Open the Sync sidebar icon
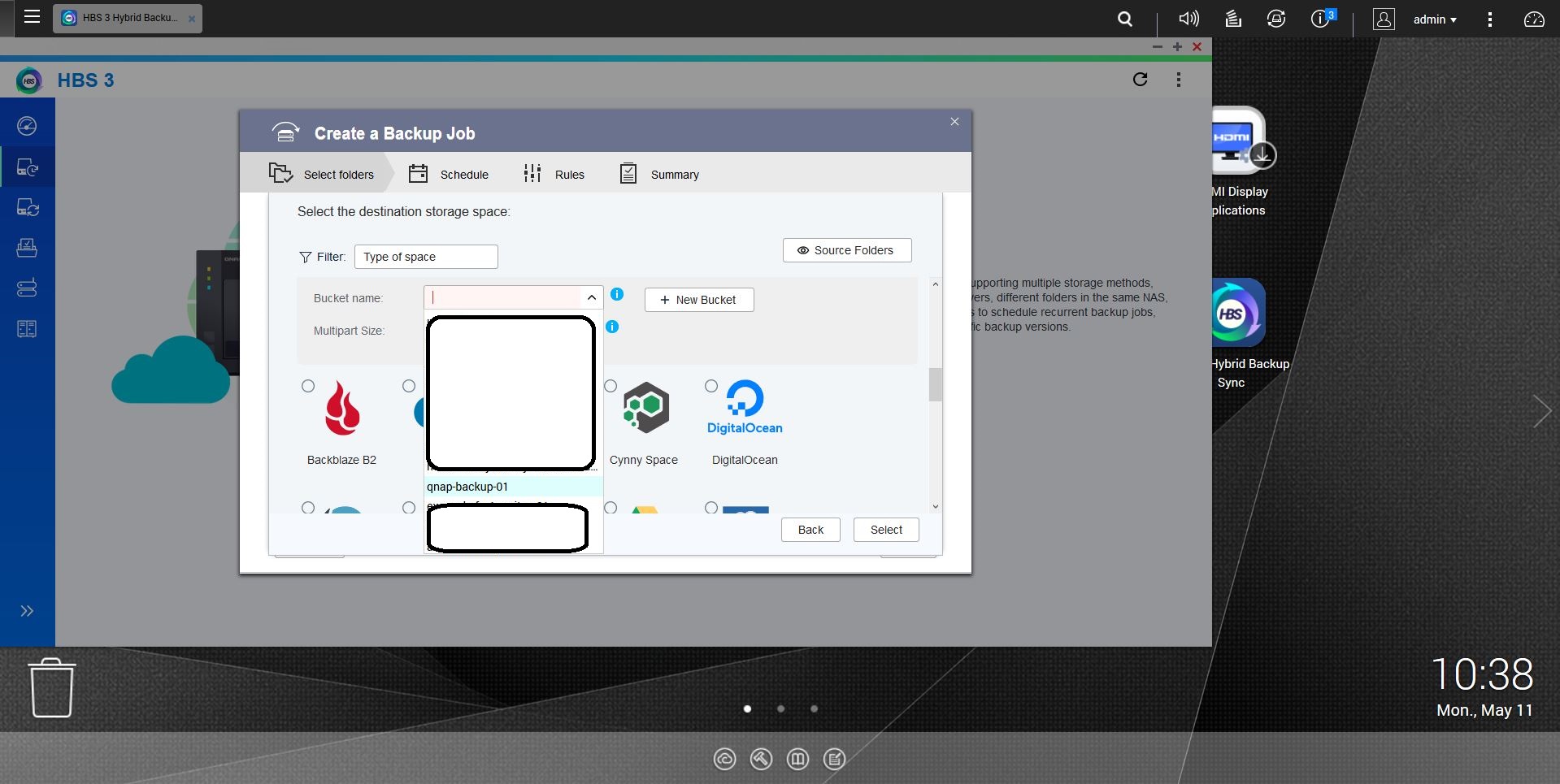This screenshot has height=784, width=1560. [x=27, y=208]
